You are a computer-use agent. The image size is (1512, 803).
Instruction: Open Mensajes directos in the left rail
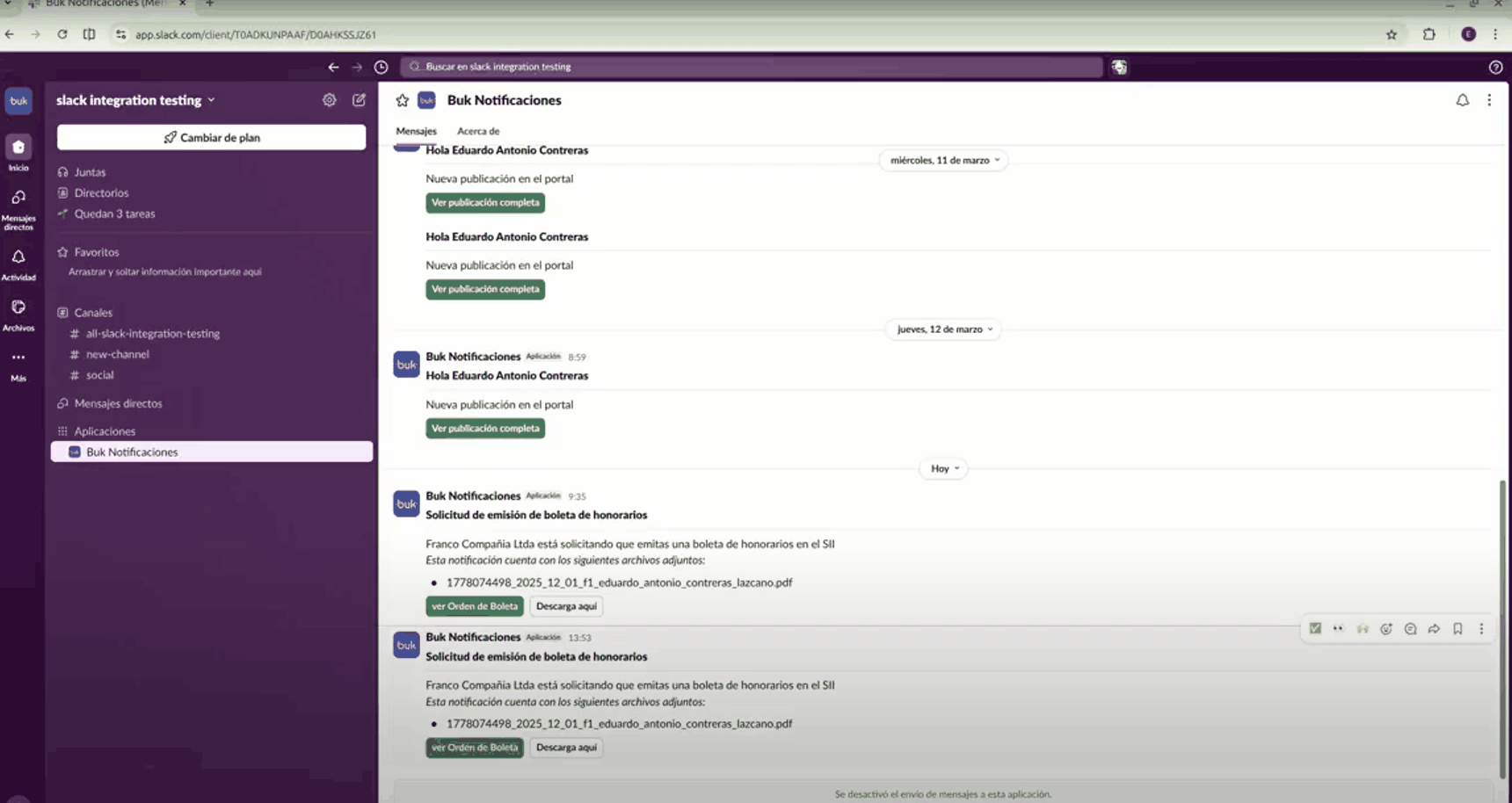[18, 210]
